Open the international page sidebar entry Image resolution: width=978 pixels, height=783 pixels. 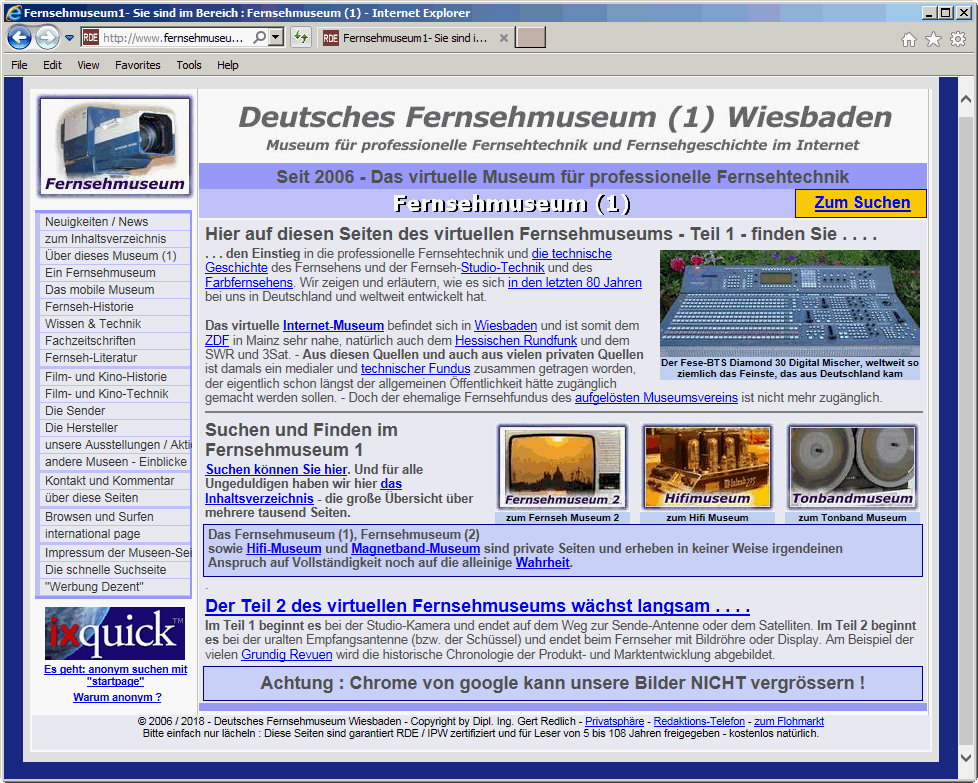(x=115, y=533)
